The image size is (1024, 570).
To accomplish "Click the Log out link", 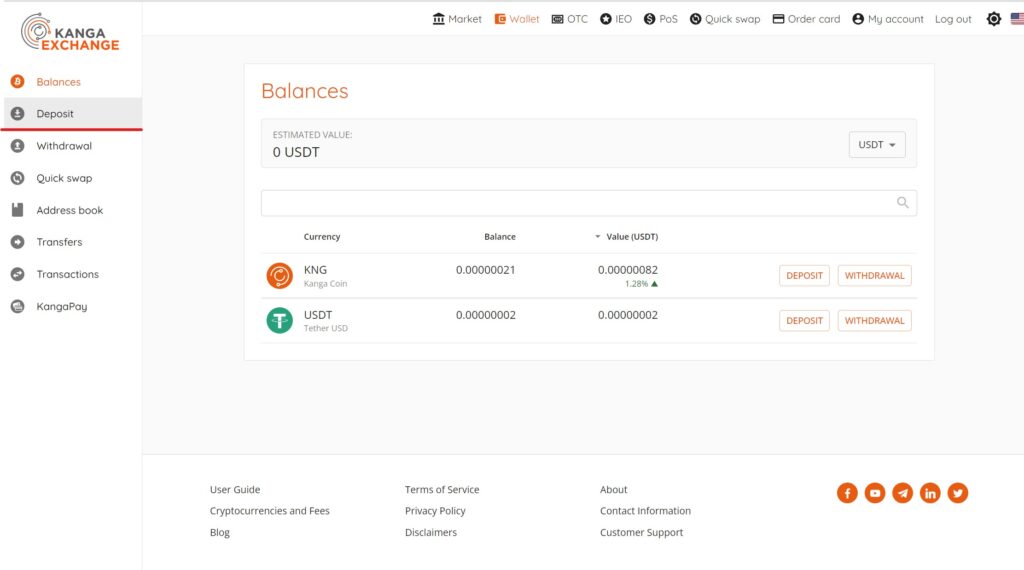I will click(x=953, y=19).
